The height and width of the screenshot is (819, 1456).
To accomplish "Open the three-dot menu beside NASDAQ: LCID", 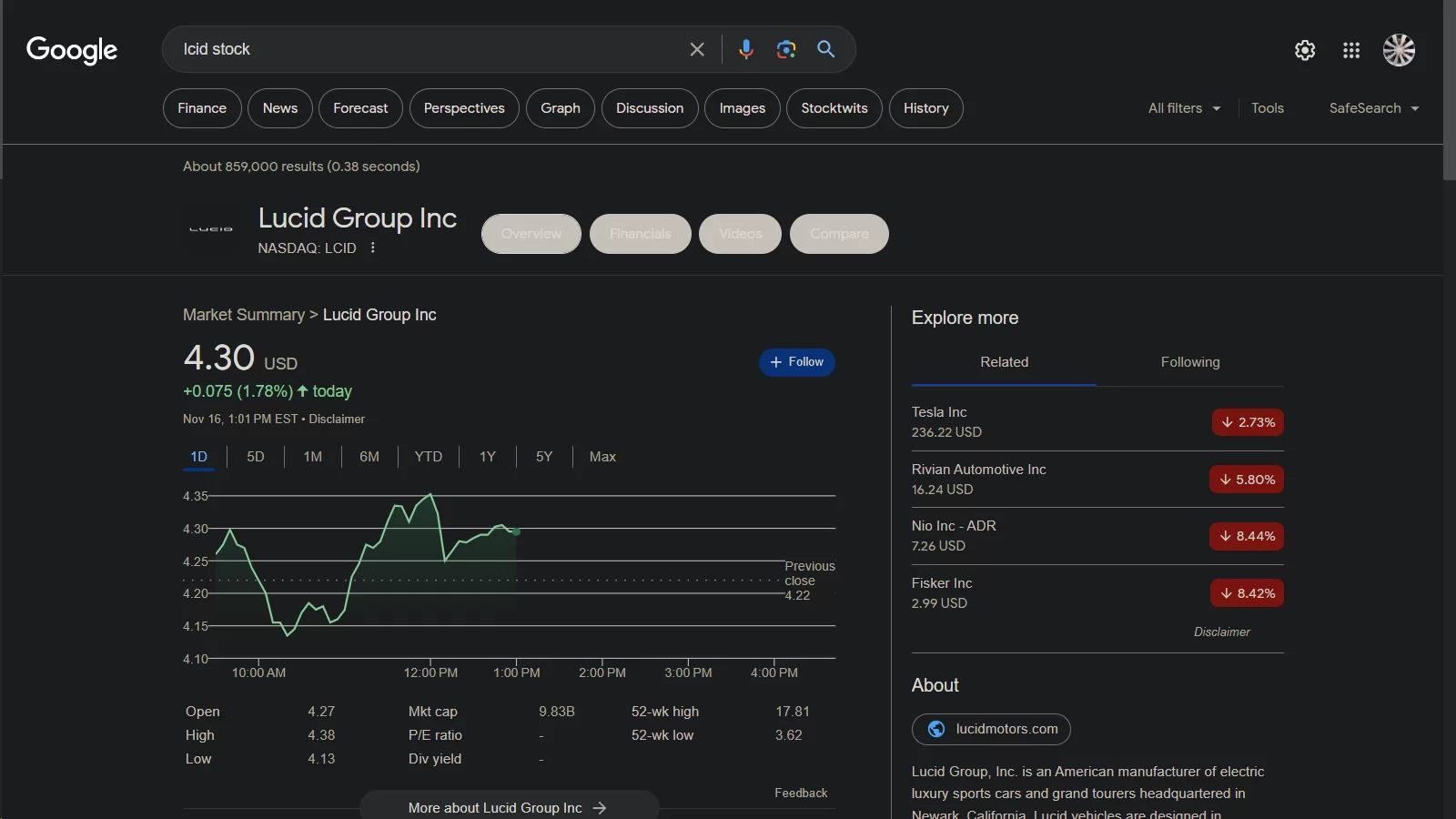I will click(372, 248).
